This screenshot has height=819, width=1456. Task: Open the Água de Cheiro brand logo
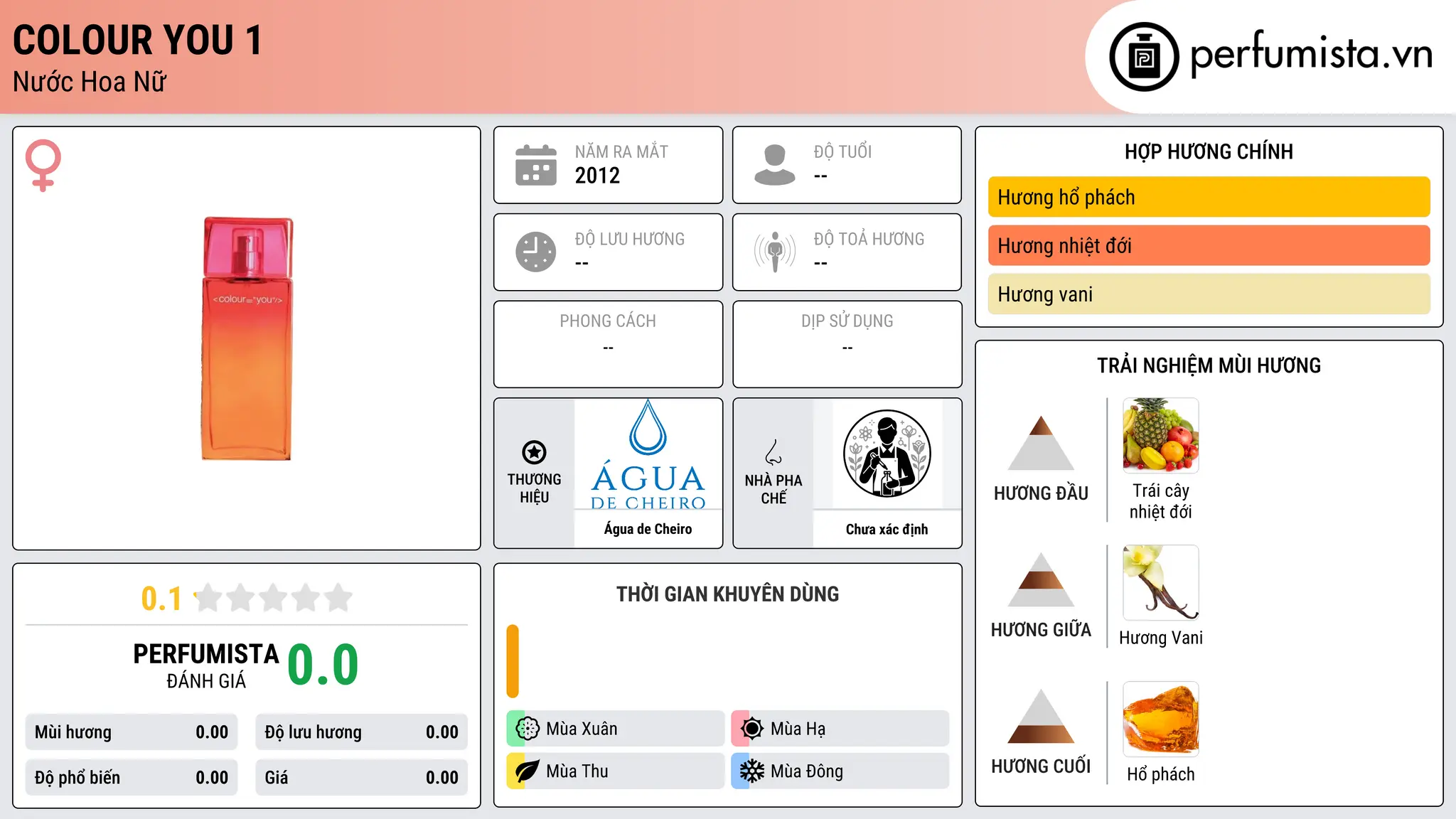pos(648,454)
